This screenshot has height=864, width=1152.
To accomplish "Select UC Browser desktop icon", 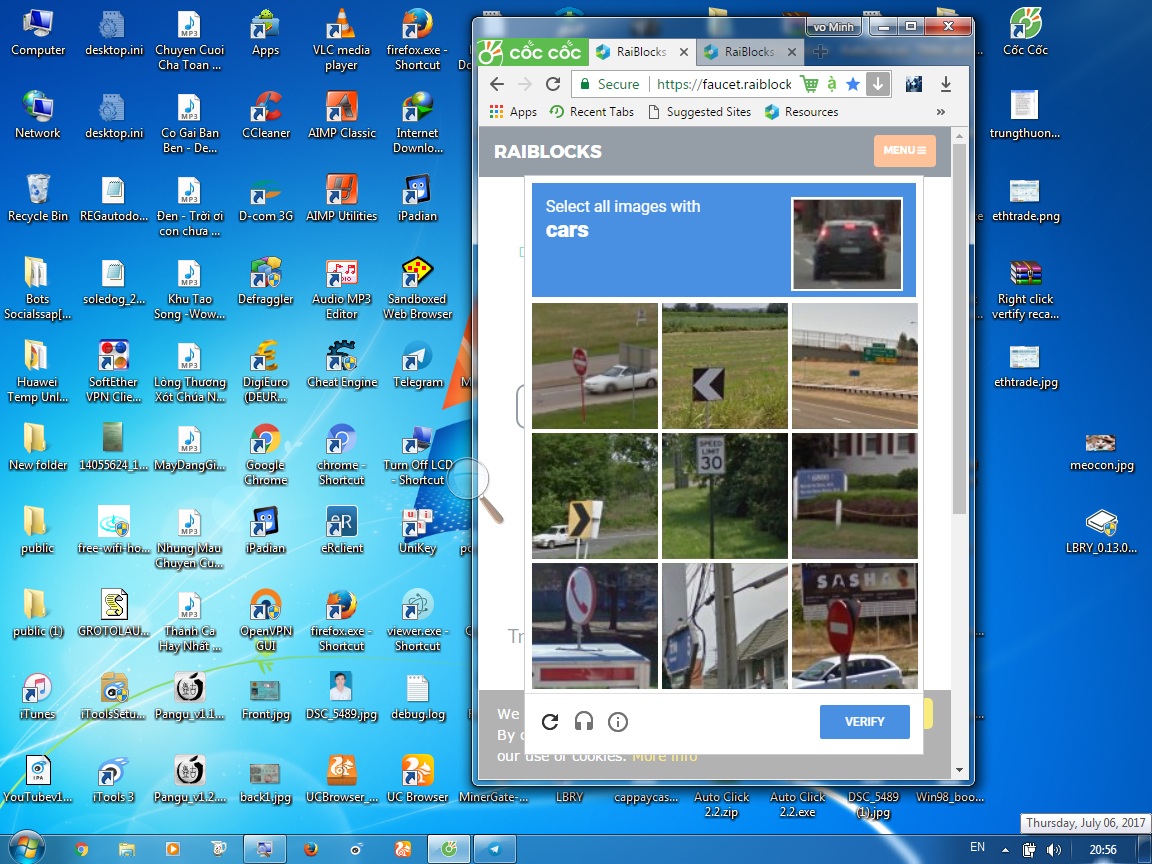I will click(417, 780).
